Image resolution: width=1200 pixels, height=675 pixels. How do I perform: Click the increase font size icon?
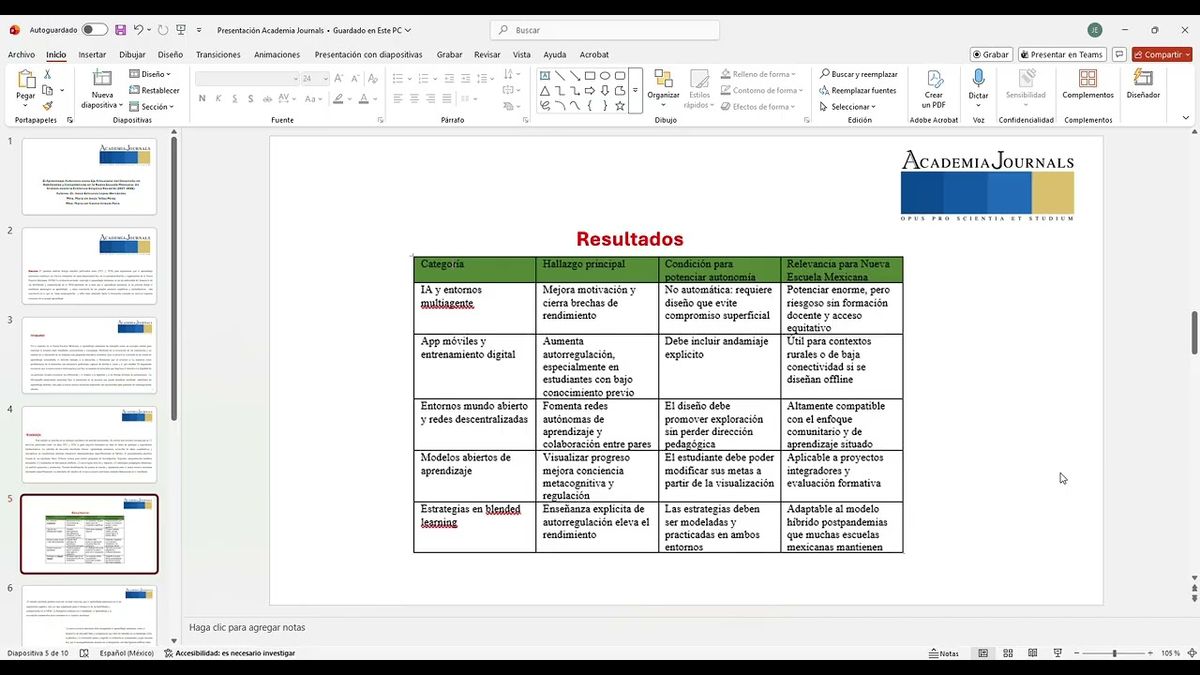pyautogui.click(x=339, y=78)
